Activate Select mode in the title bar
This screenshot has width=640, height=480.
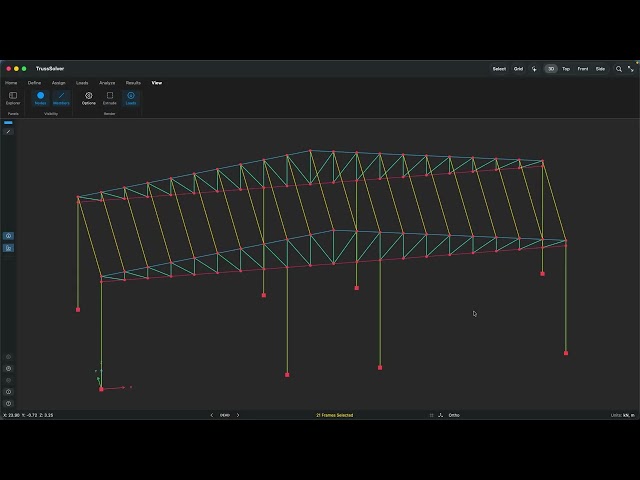pyautogui.click(x=499, y=69)
